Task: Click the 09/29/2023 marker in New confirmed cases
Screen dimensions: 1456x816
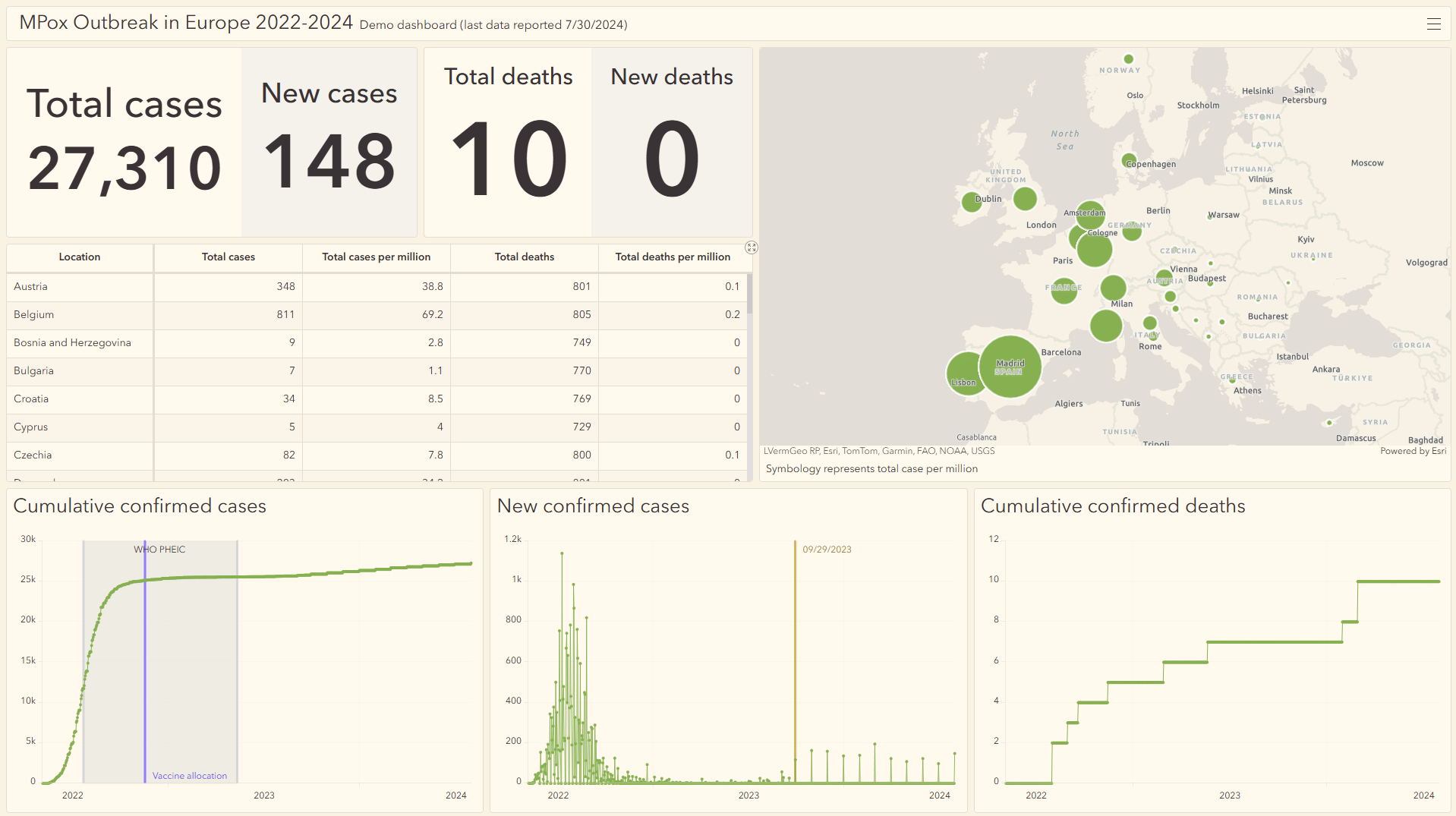Action: tap(794, 660)
